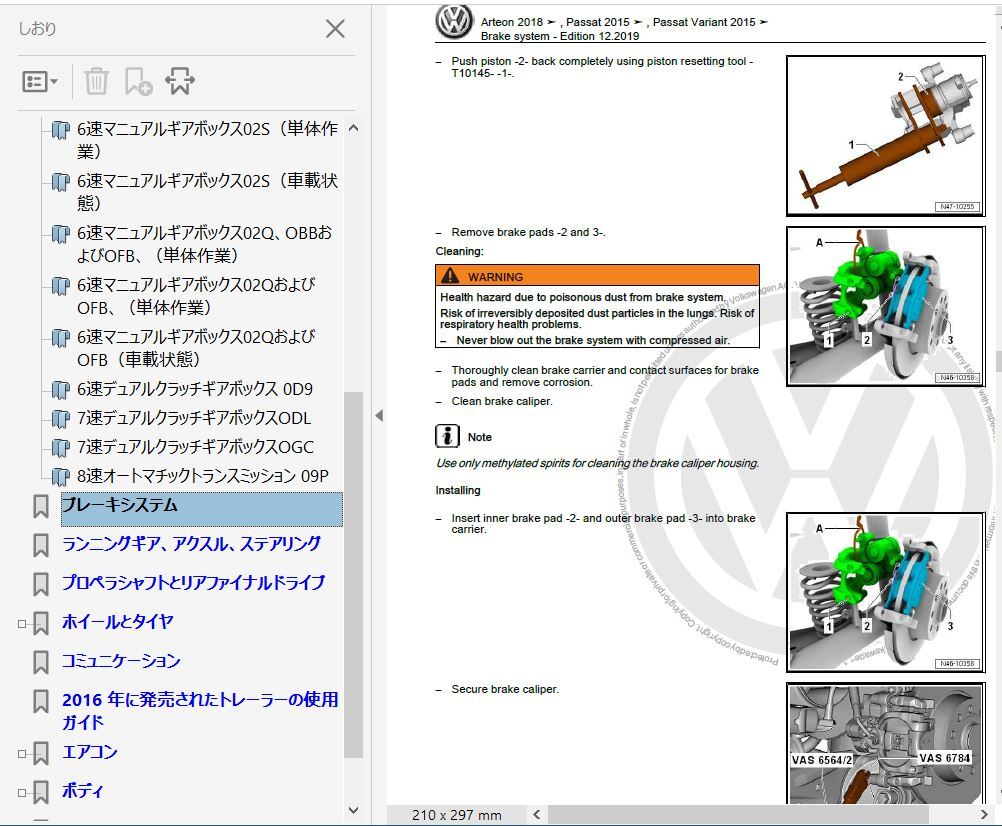Open bookmark 6速デュアルクラッチギアボックス 0D9
The width and height of the screenshot is (1002, 826).
point(195,388)
